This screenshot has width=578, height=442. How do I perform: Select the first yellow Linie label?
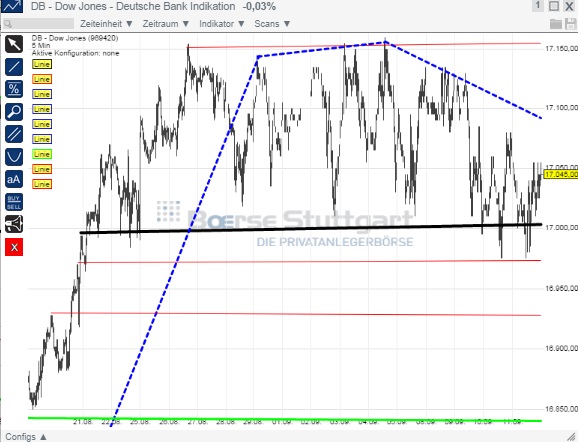pos(42,64)
